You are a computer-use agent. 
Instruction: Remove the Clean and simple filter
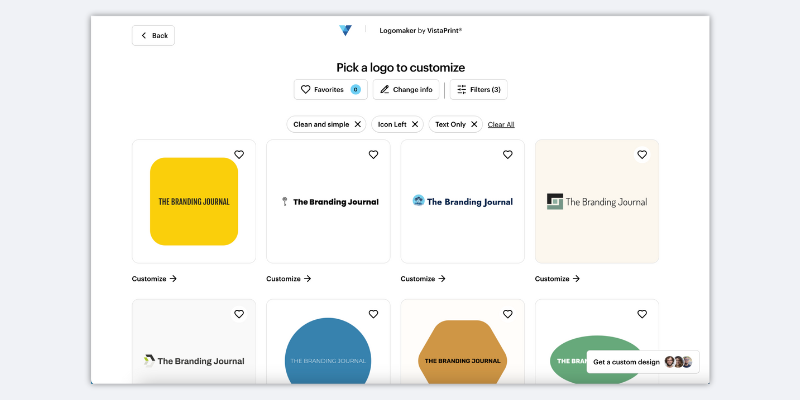coord(357,125)
